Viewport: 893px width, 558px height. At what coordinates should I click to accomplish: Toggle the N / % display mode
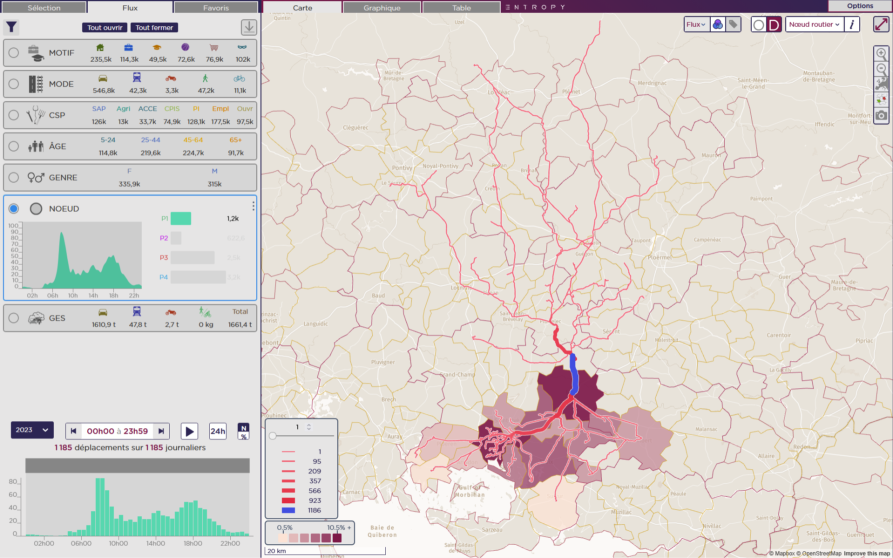point(243,432)
